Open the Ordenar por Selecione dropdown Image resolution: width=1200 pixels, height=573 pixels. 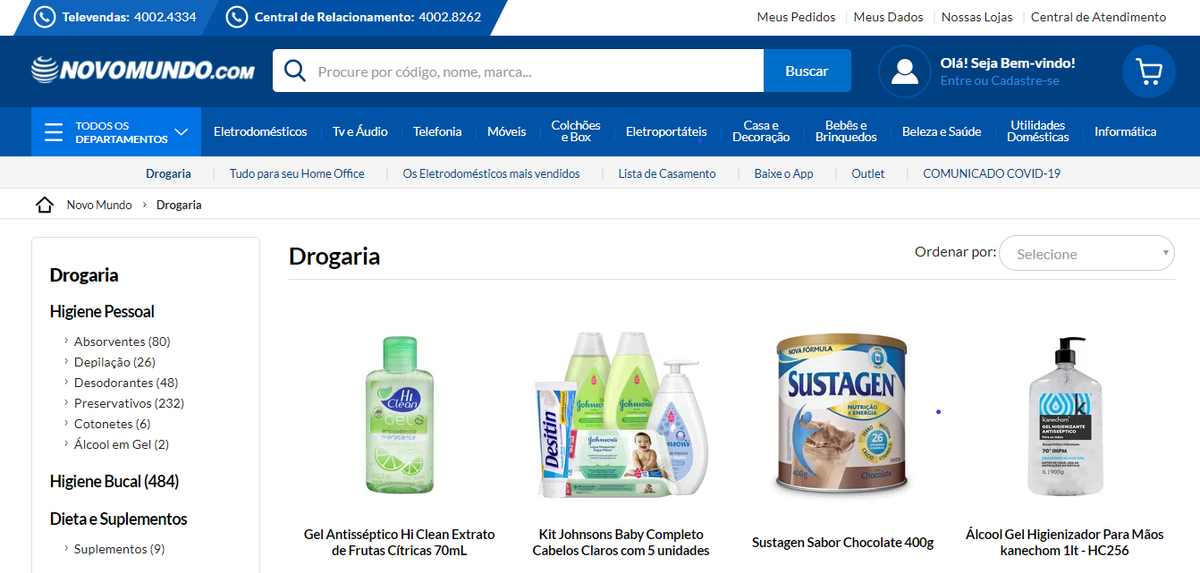tap(1087, 254)
